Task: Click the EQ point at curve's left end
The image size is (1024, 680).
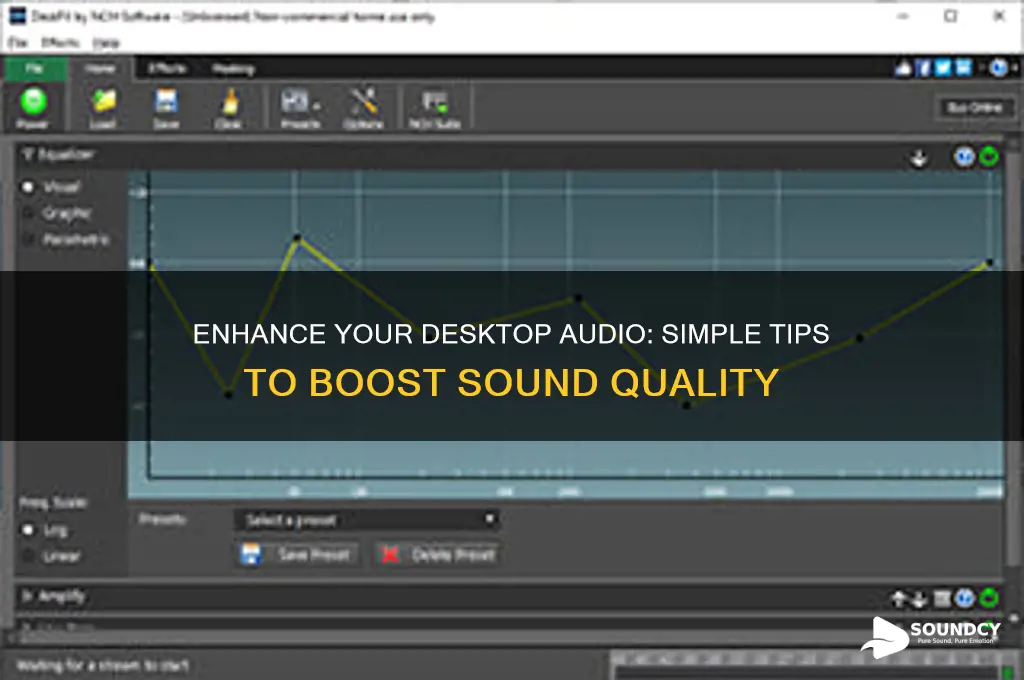Action: click(x=151, y=264)
